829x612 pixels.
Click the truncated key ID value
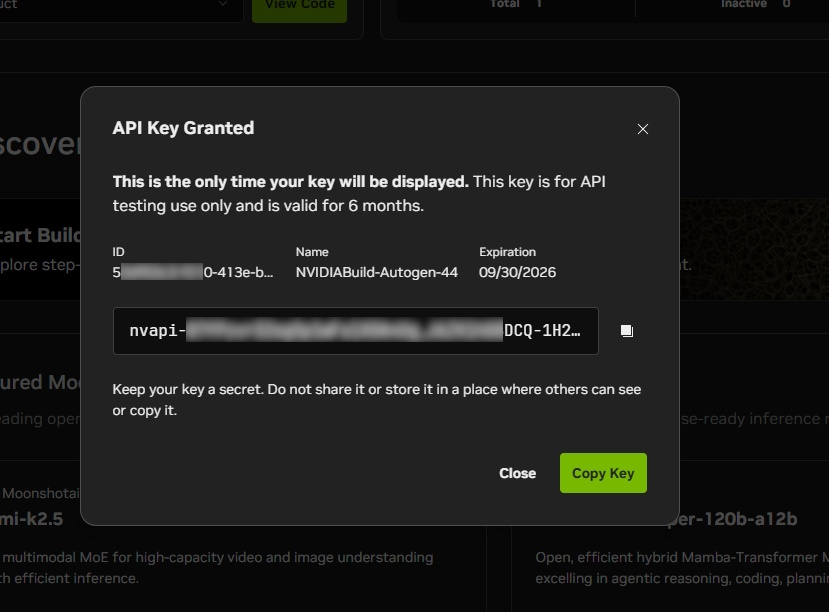193,272
